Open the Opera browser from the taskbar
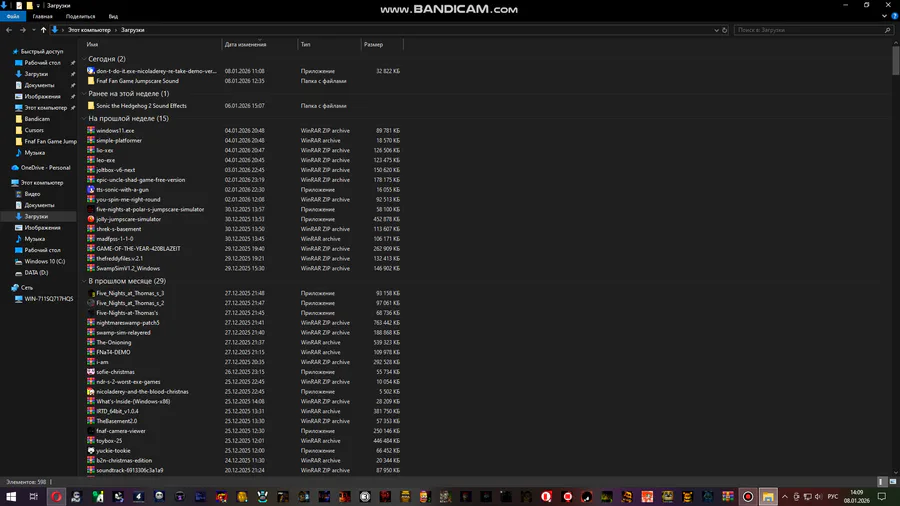Screen dimensions: 900x506 tap(56, 497)
